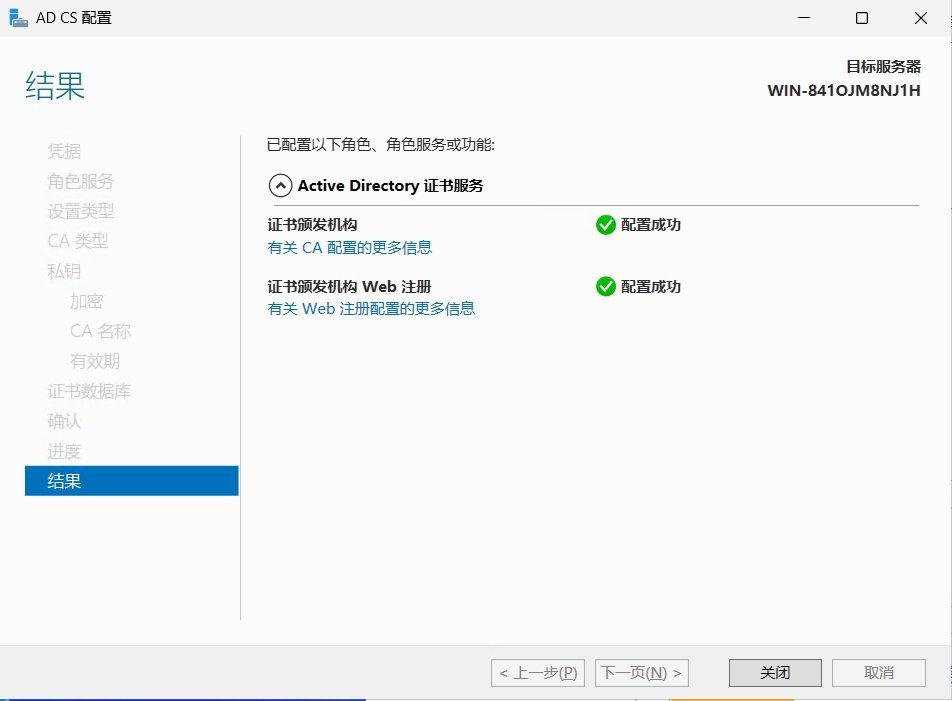Image resolution: width=952 pixels, height=701 pixels.
Task: Collapse the Active Directory 证书服务 section
Action: 280,186
